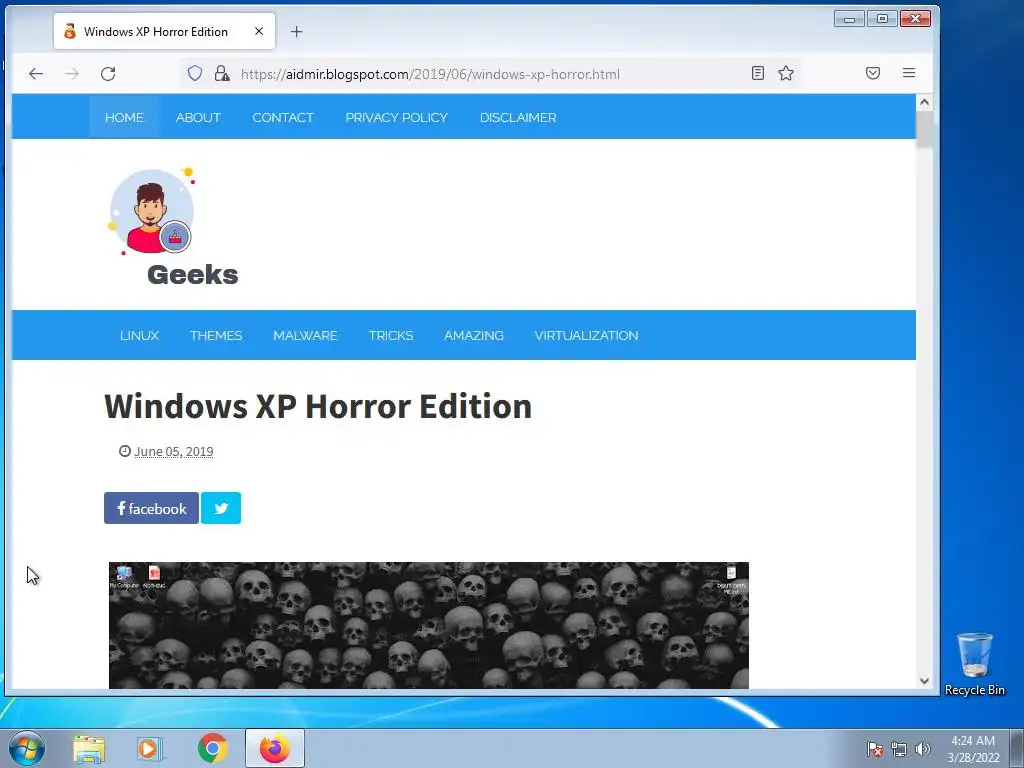The image size is (1024, 768).
Task: Open the network tray icon
Action: click(x=899, y=749)
